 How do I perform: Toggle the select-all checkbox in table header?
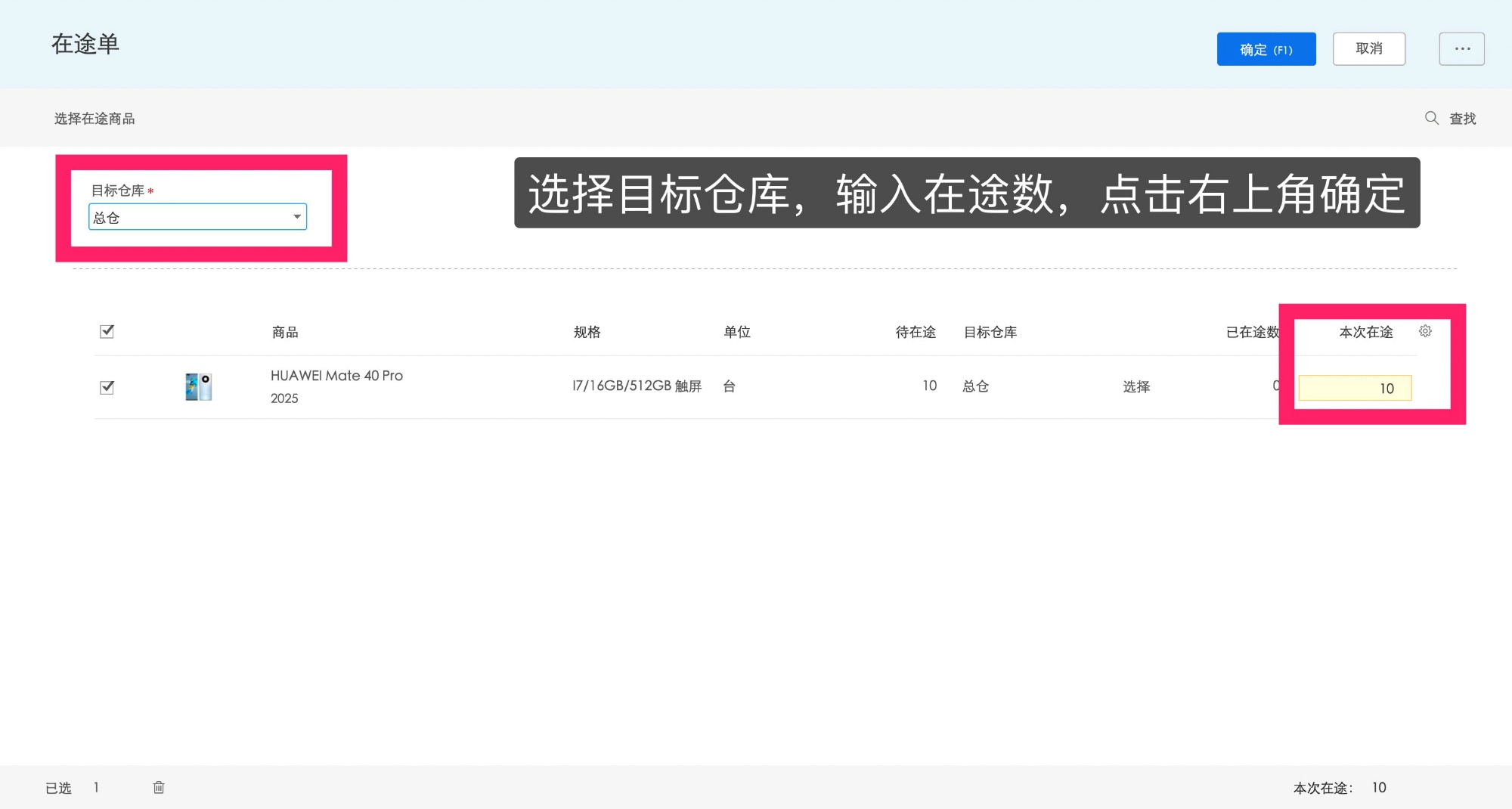click(107, 330)
